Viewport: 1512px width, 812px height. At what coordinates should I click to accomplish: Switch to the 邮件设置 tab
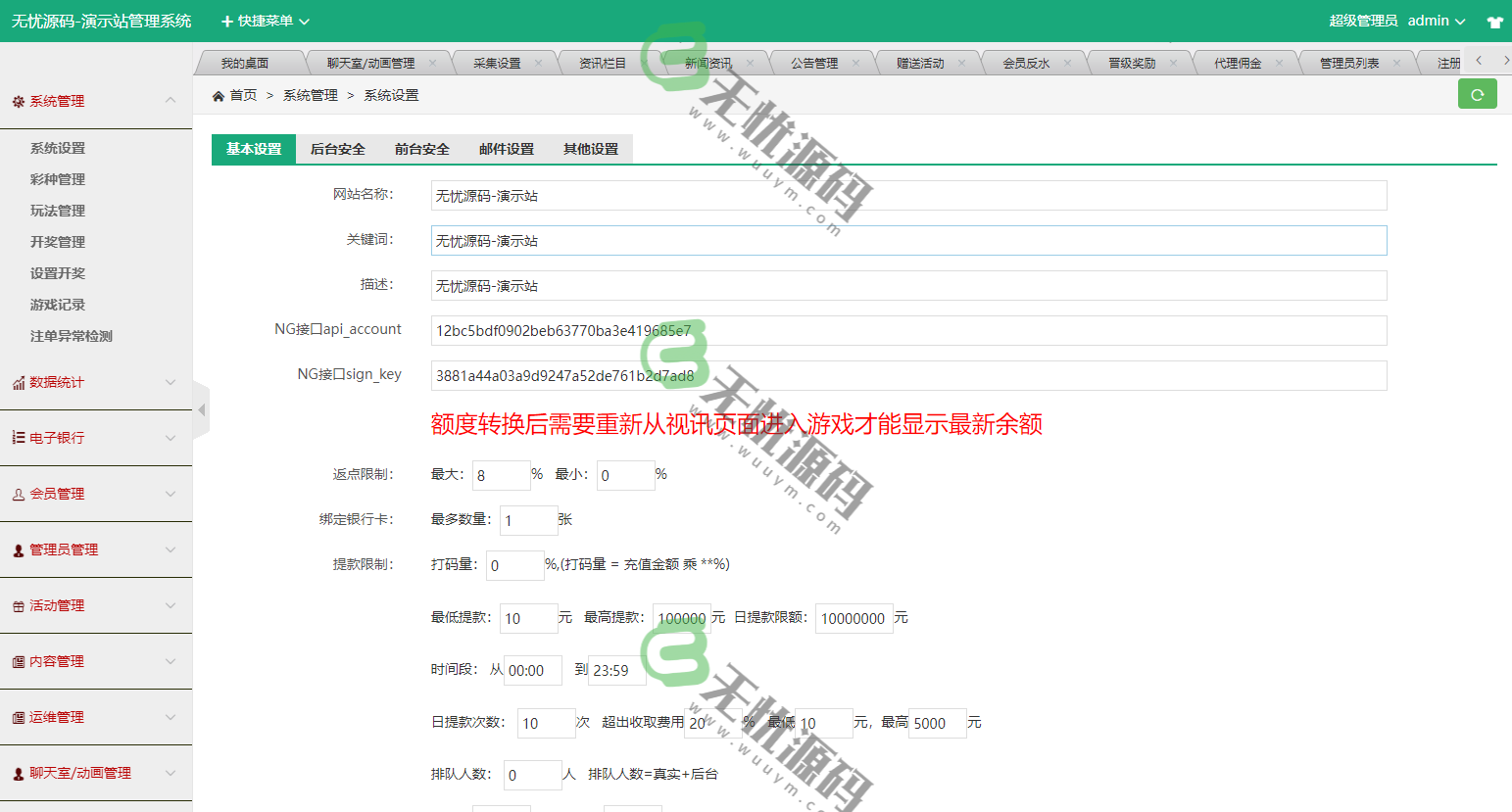tap(506, 149)
